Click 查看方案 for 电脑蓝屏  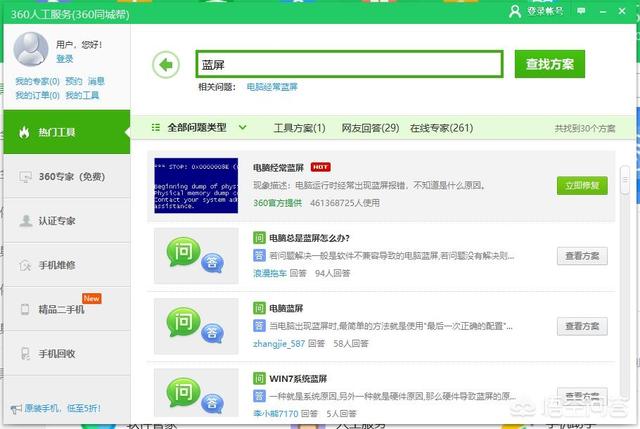(582, 326)
